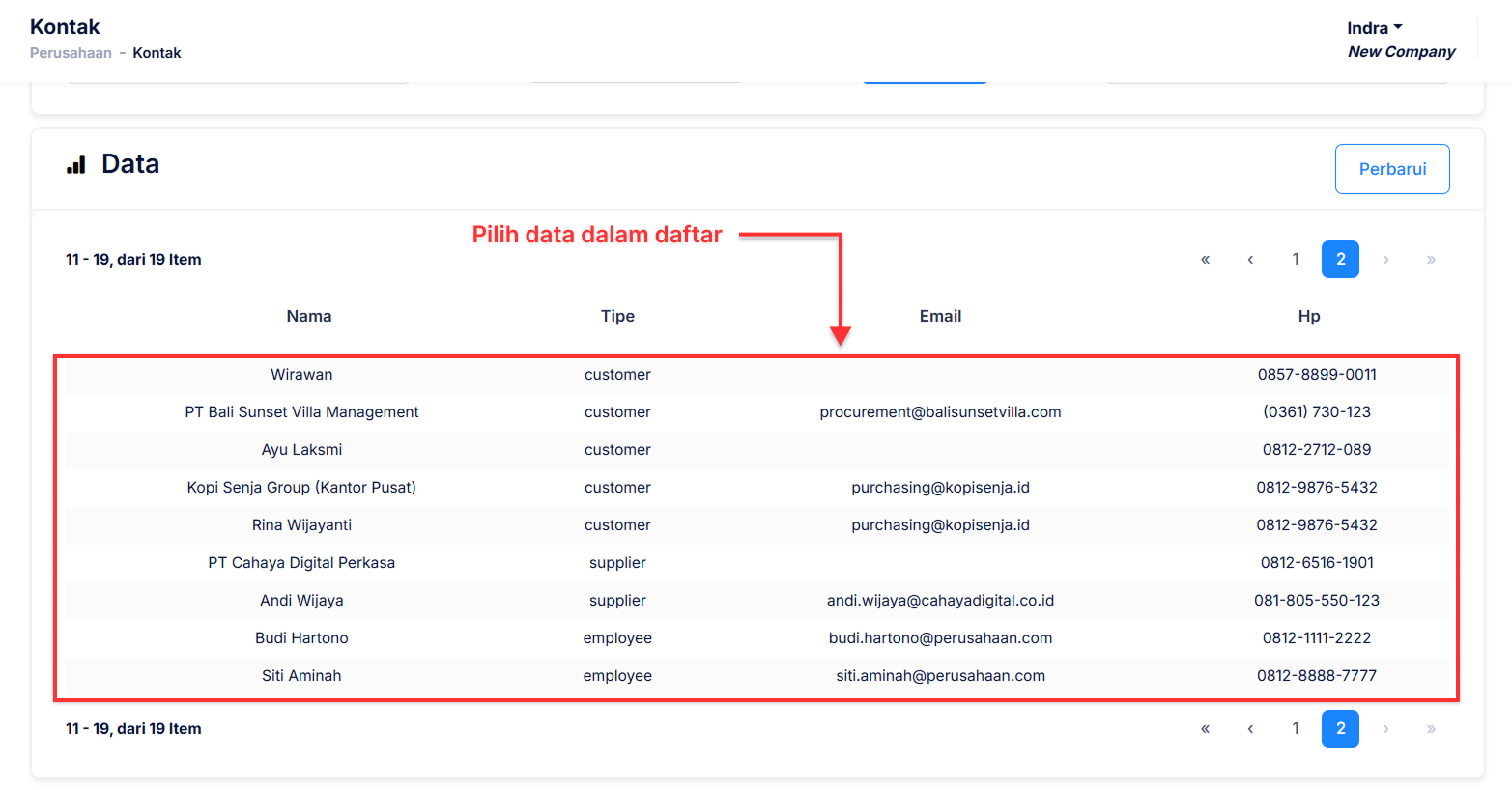This screenshot has width=1512, height=790.
Task: Select PT Bali Sunset Villa Management row
Action: [x=301, y=412]
